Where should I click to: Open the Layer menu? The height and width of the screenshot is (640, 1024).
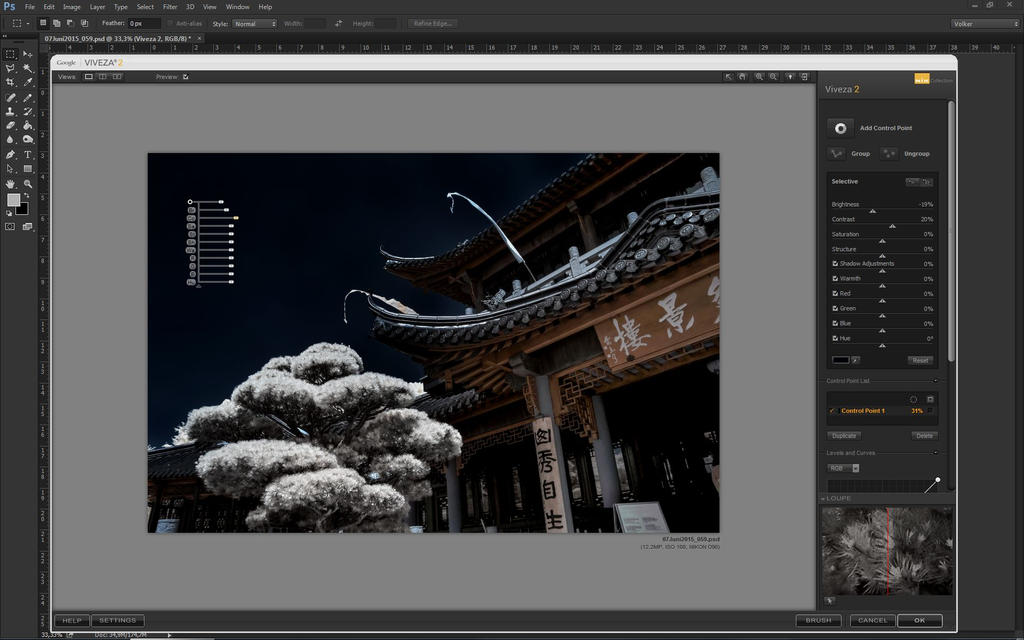point(97,7)
